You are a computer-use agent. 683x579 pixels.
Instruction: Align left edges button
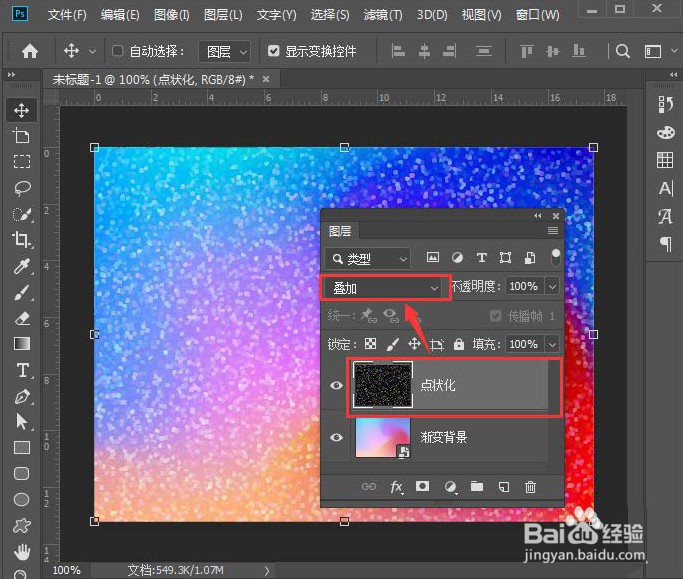pos(398,51)
